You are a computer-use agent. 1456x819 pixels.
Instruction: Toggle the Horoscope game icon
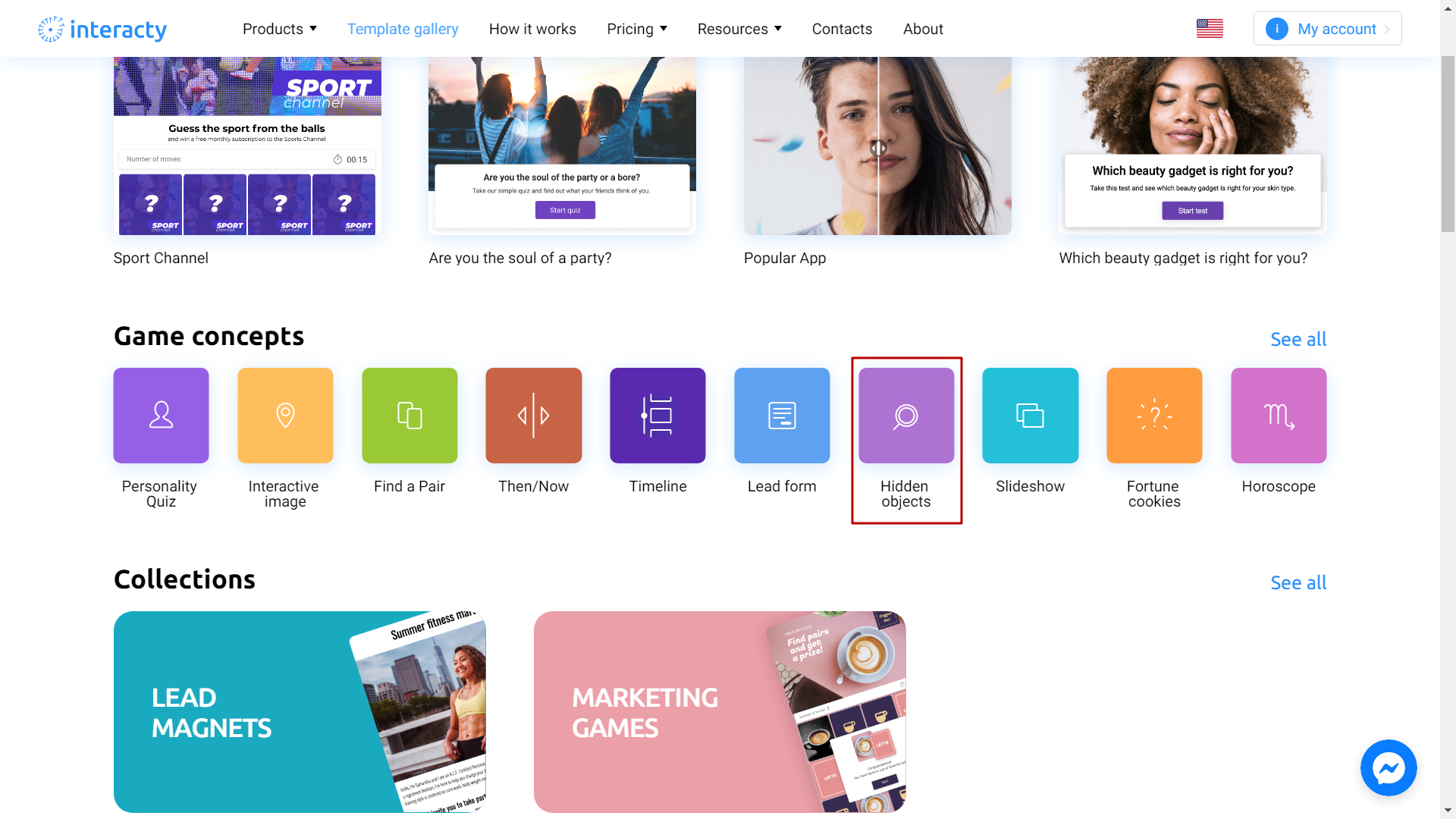[1278, 415]
